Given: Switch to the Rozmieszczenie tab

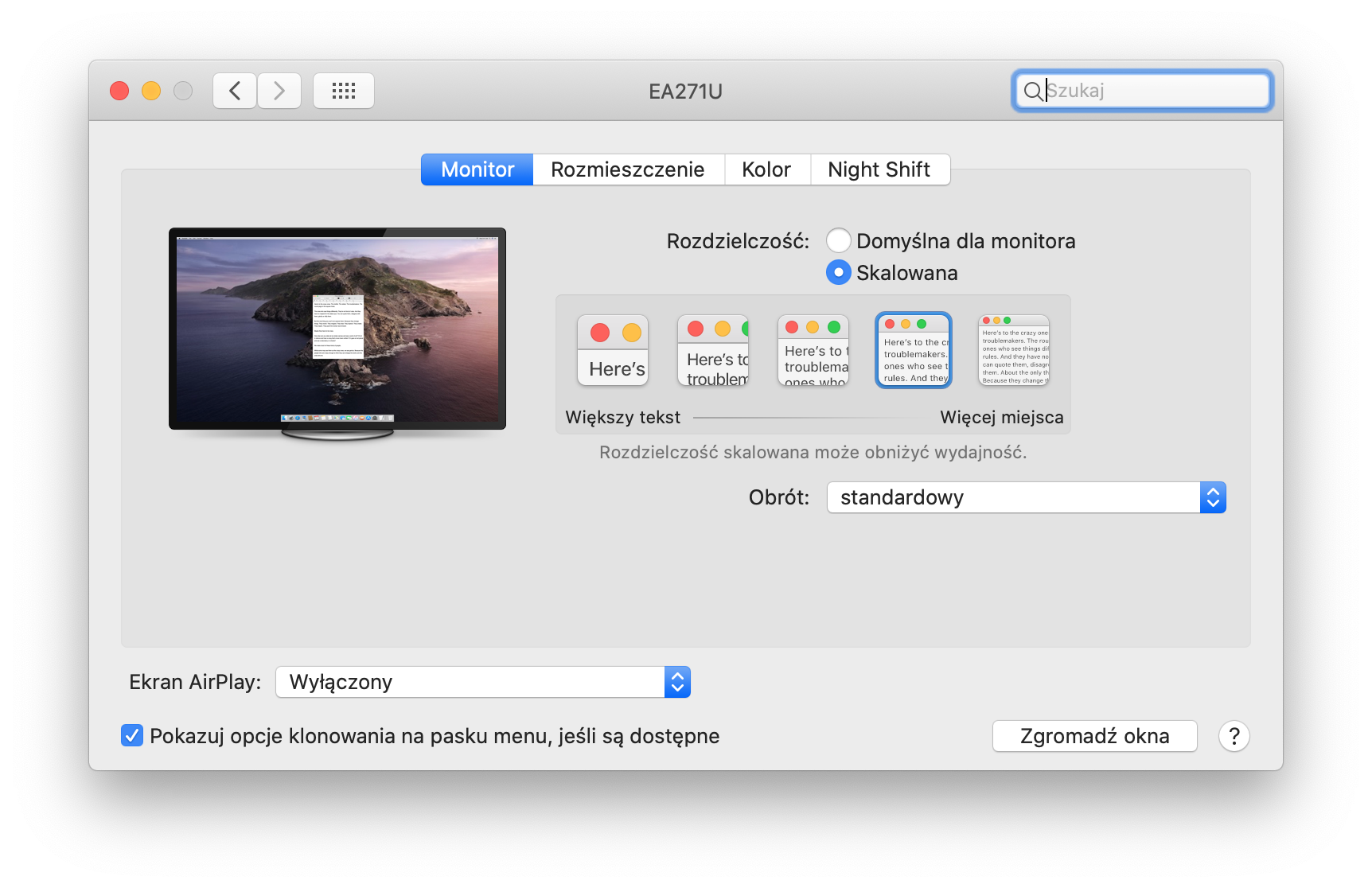Looking at the screenshot, I should click(627, 169).
